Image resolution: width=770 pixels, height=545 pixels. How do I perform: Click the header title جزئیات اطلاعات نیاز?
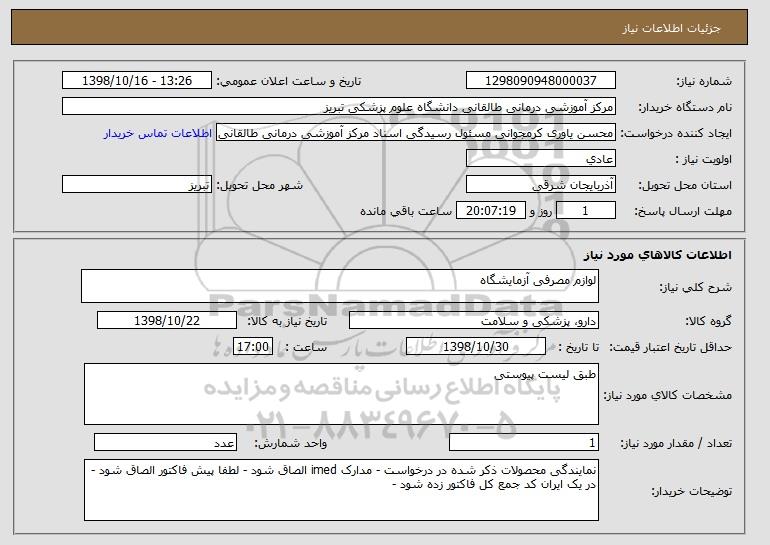pyautogui.click(x=671, y=28)
